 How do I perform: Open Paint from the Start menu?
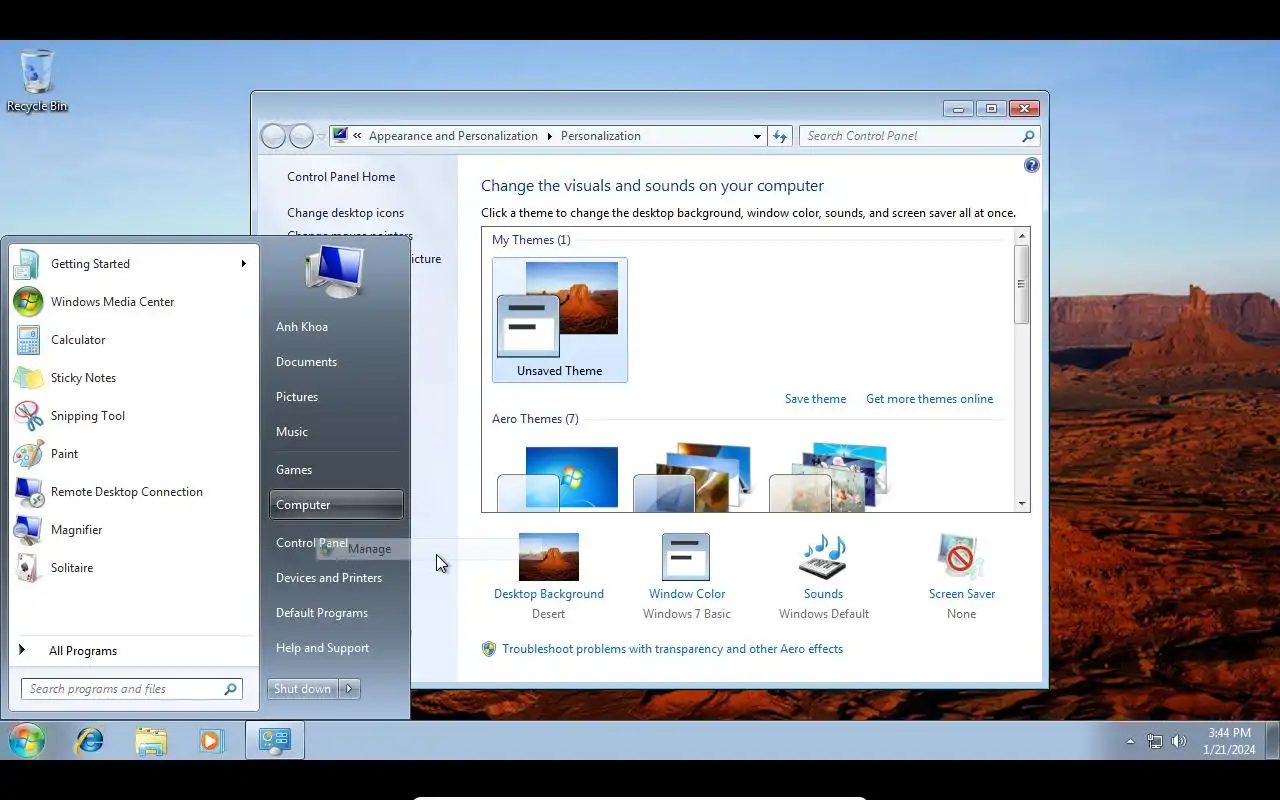pos(28,454)
